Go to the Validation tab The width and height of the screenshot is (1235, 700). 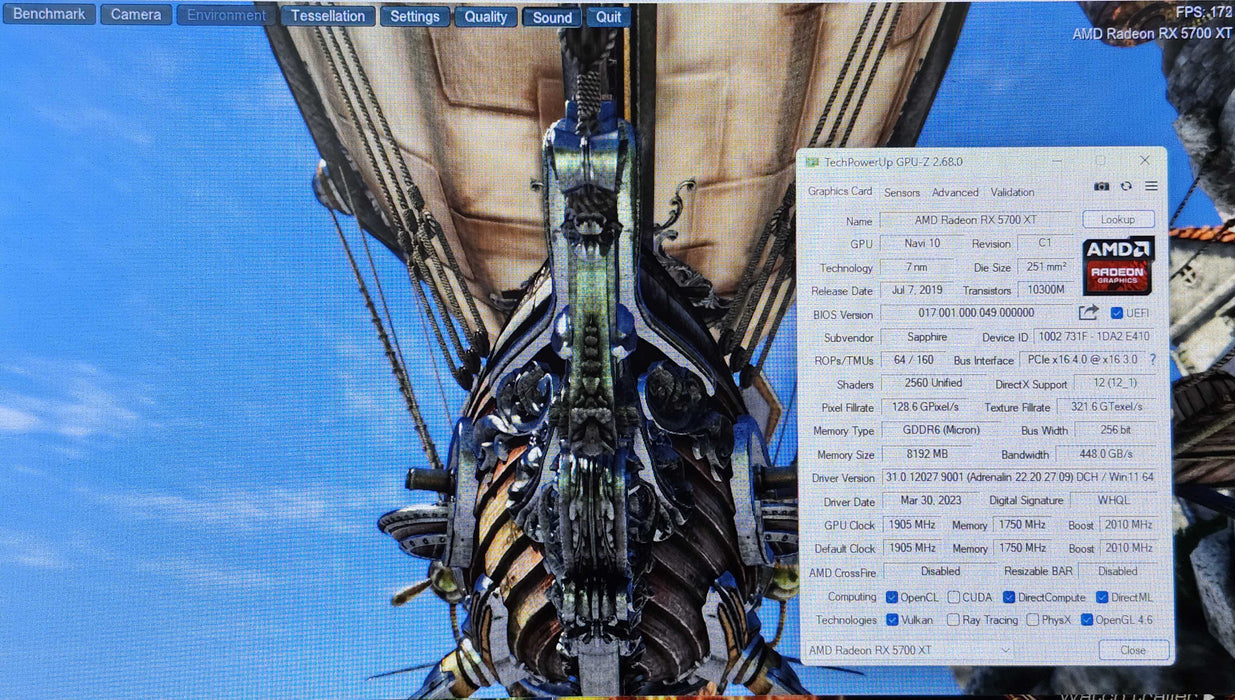pyautogui.click(x=1012, y=192)
